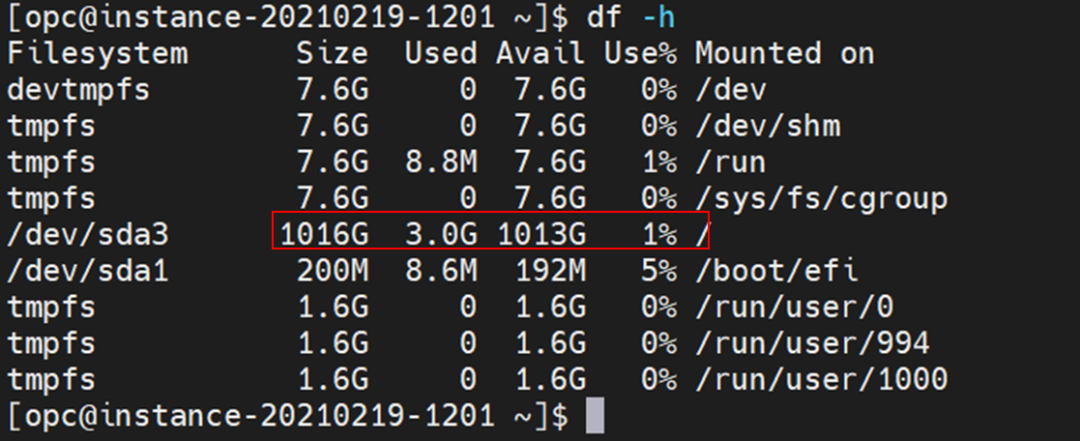Click the 'Avail' column header
This screenshot has height=441, width=1080.
[x=540, y=54]
